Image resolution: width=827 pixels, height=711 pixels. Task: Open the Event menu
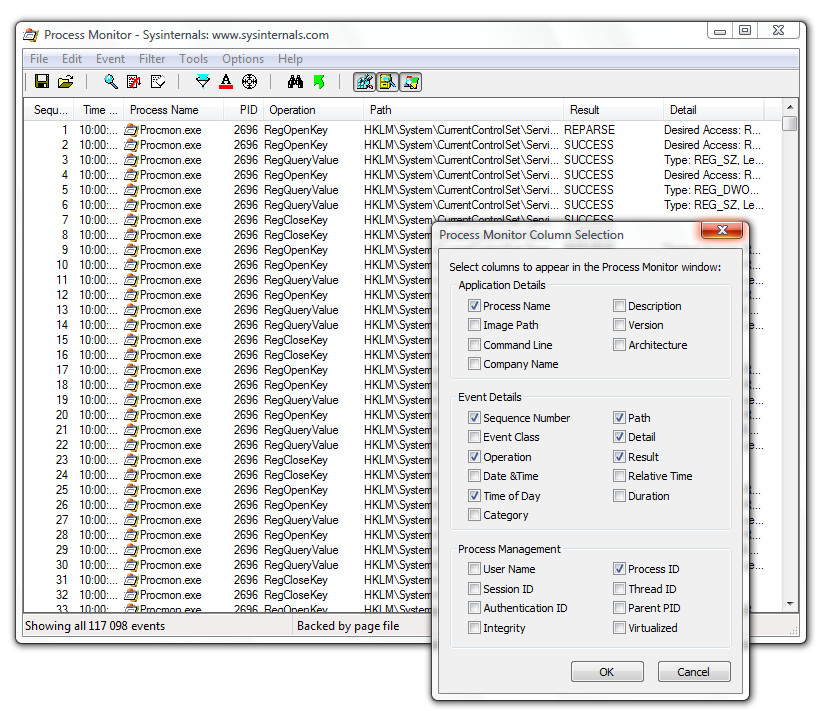(110, 59)
